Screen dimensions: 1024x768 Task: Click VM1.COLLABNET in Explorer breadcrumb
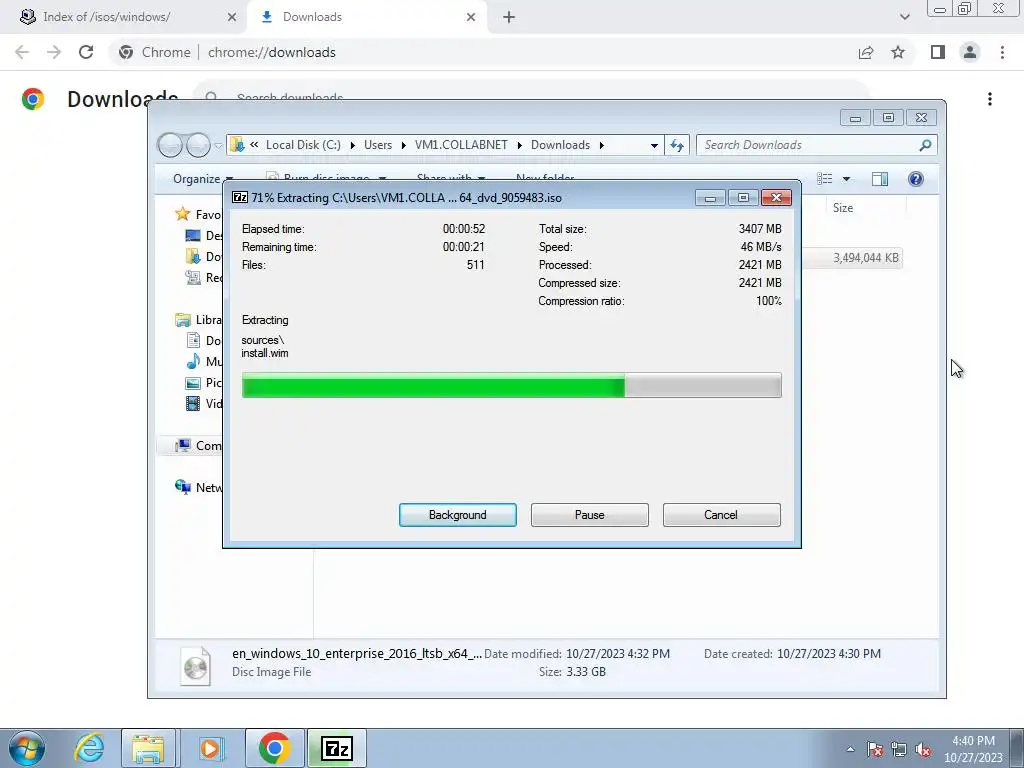(x=461, y=145)
